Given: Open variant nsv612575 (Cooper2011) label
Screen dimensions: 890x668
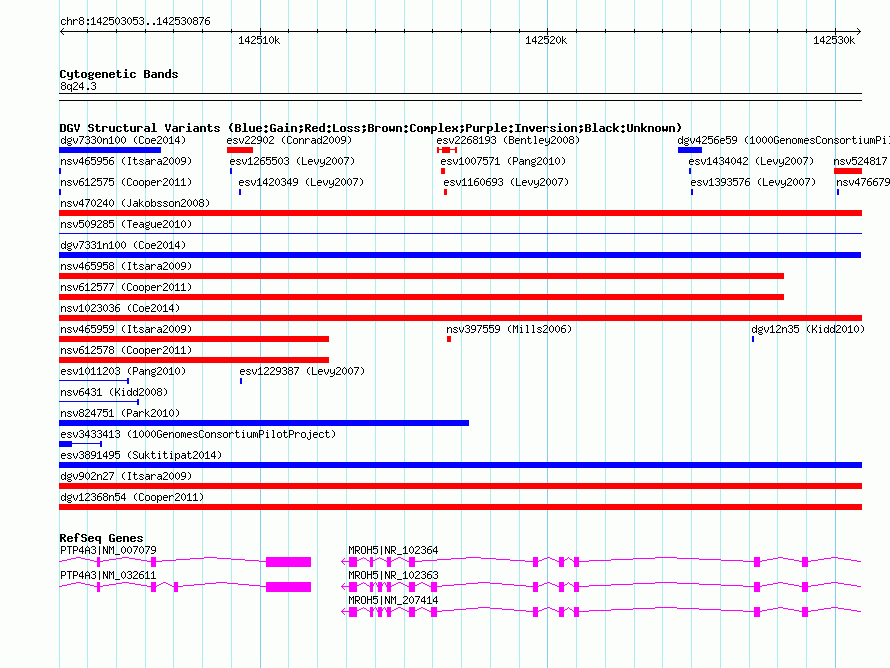Looking at the screenshot, I should pyautogui.click(x=126, y=182).
